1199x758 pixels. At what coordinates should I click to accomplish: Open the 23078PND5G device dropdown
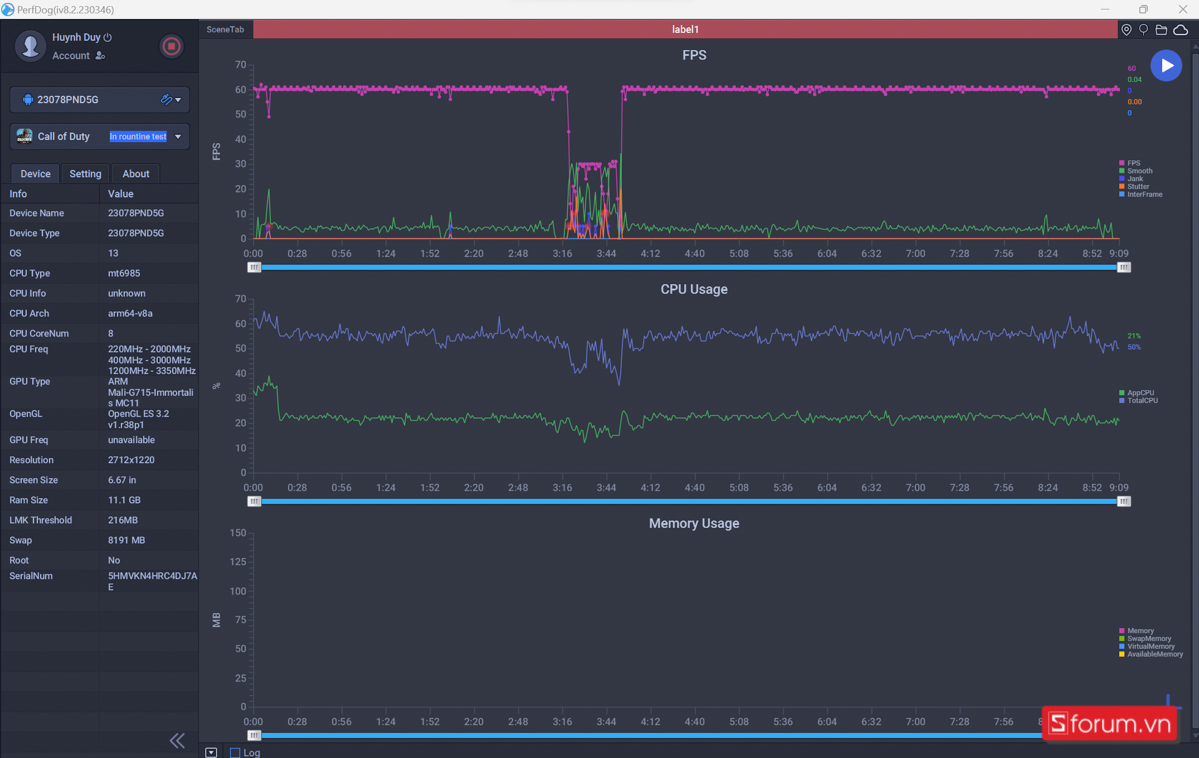click(178, 100)
